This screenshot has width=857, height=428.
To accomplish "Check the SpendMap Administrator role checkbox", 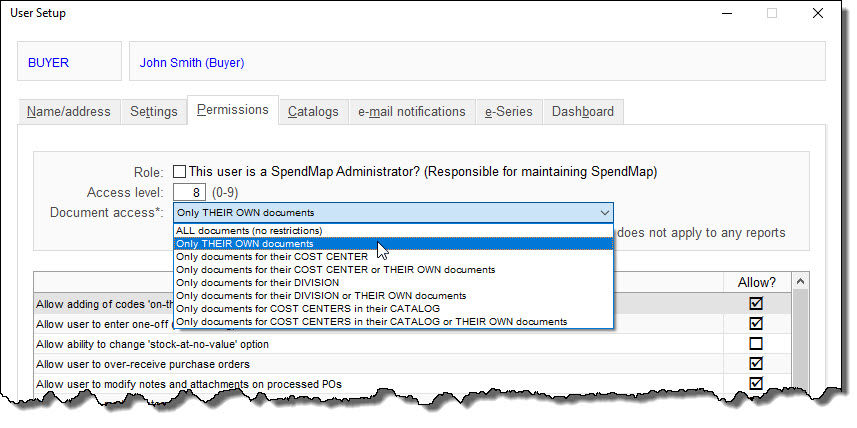I will [x=179, y=172].
